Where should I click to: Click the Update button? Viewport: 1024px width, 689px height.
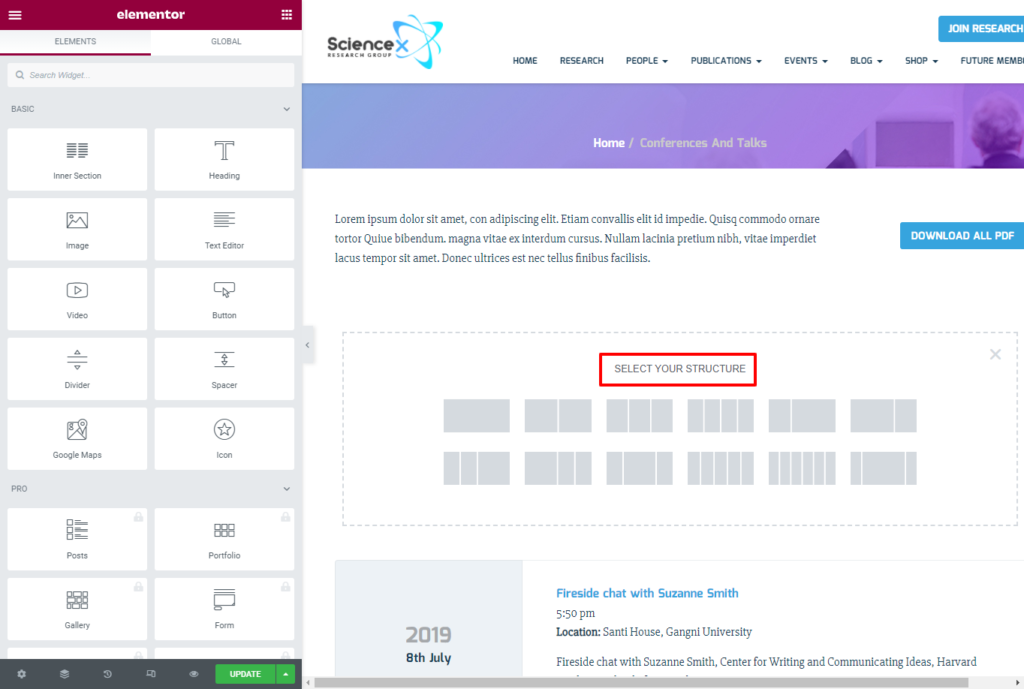pyautogui.click(x=245, y=674)
